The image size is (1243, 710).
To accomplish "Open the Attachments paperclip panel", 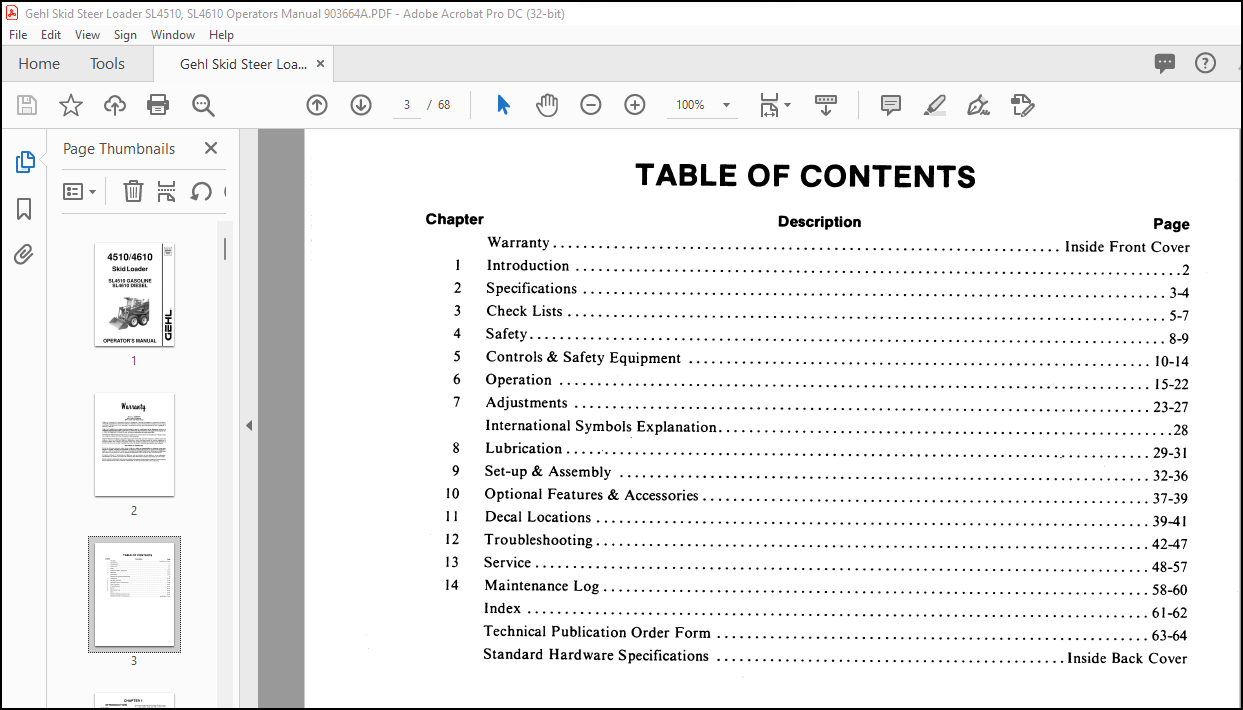I will click(25, 255).
